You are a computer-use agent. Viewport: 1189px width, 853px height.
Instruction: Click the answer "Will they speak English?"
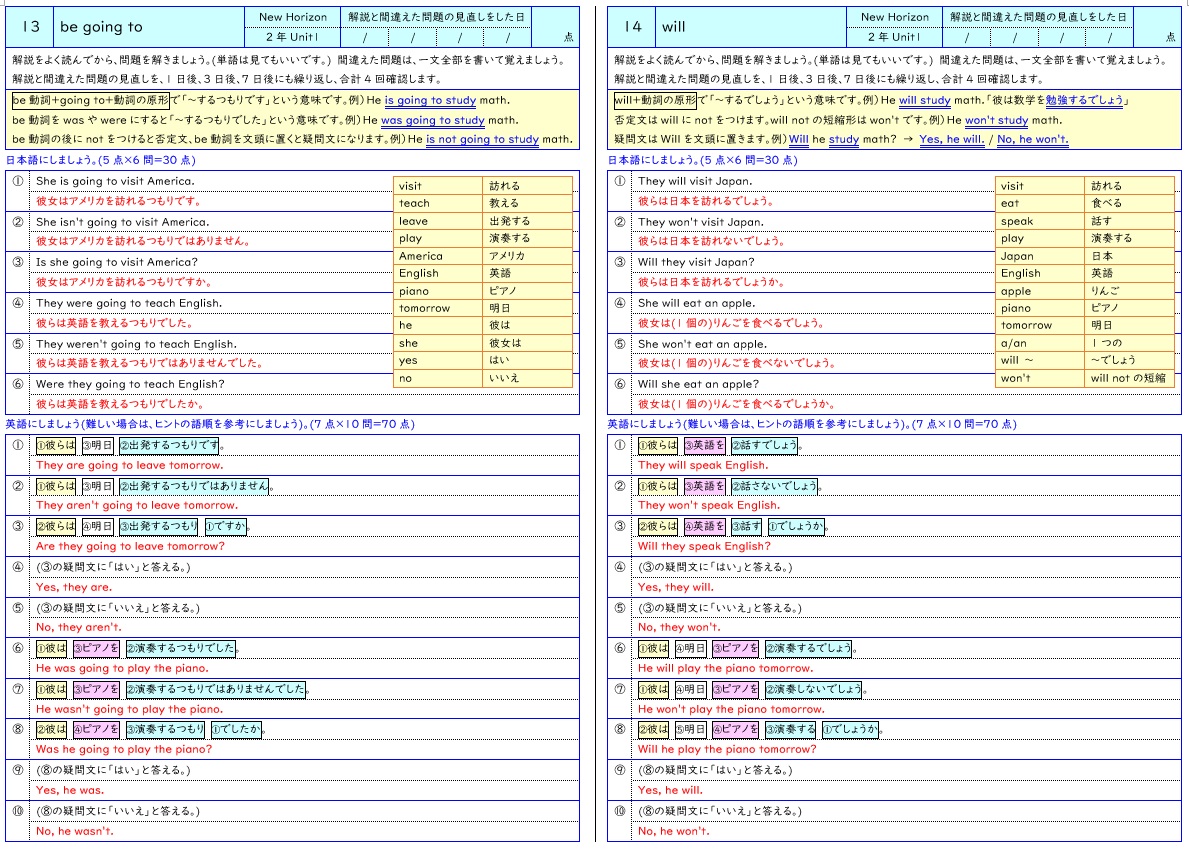[x=704, y=547]
